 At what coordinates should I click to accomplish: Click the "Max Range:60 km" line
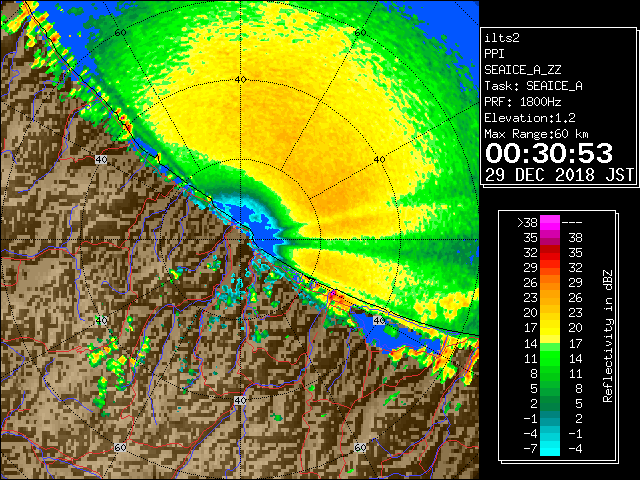(x=536, y=134)
